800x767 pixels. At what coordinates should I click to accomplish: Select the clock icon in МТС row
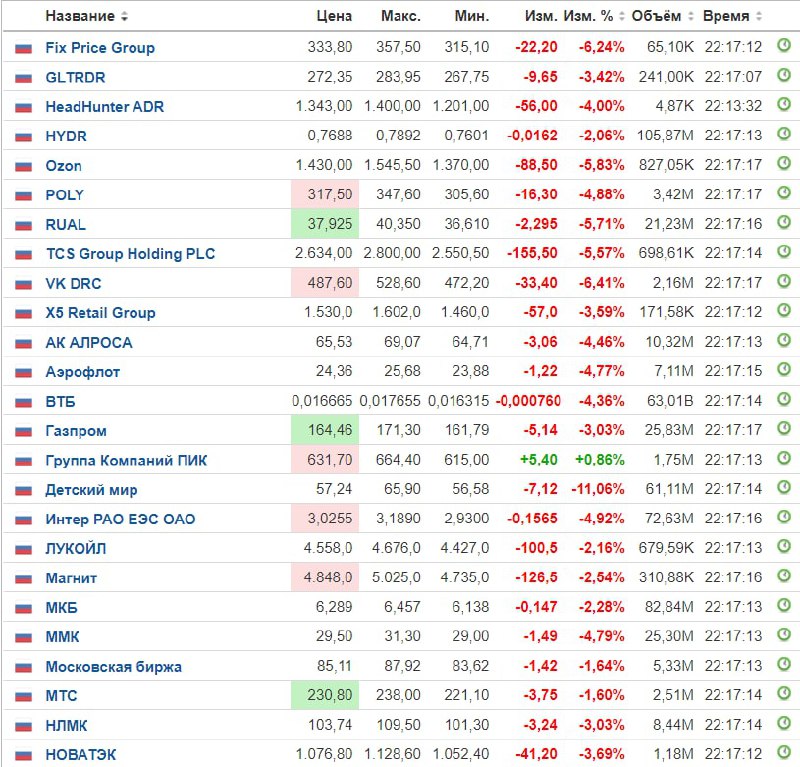click(x=784, y=695)
